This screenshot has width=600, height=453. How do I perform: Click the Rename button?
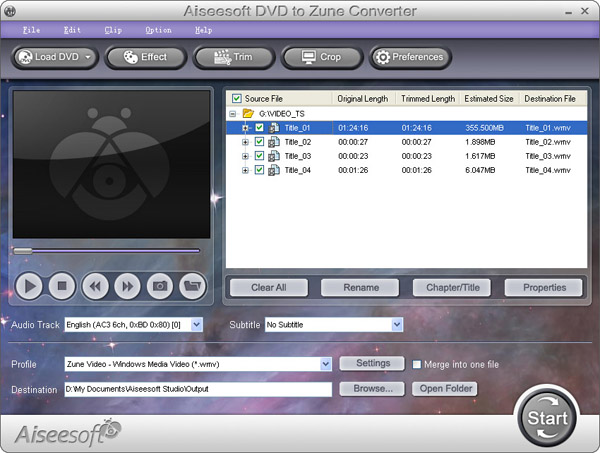[360, 287]
